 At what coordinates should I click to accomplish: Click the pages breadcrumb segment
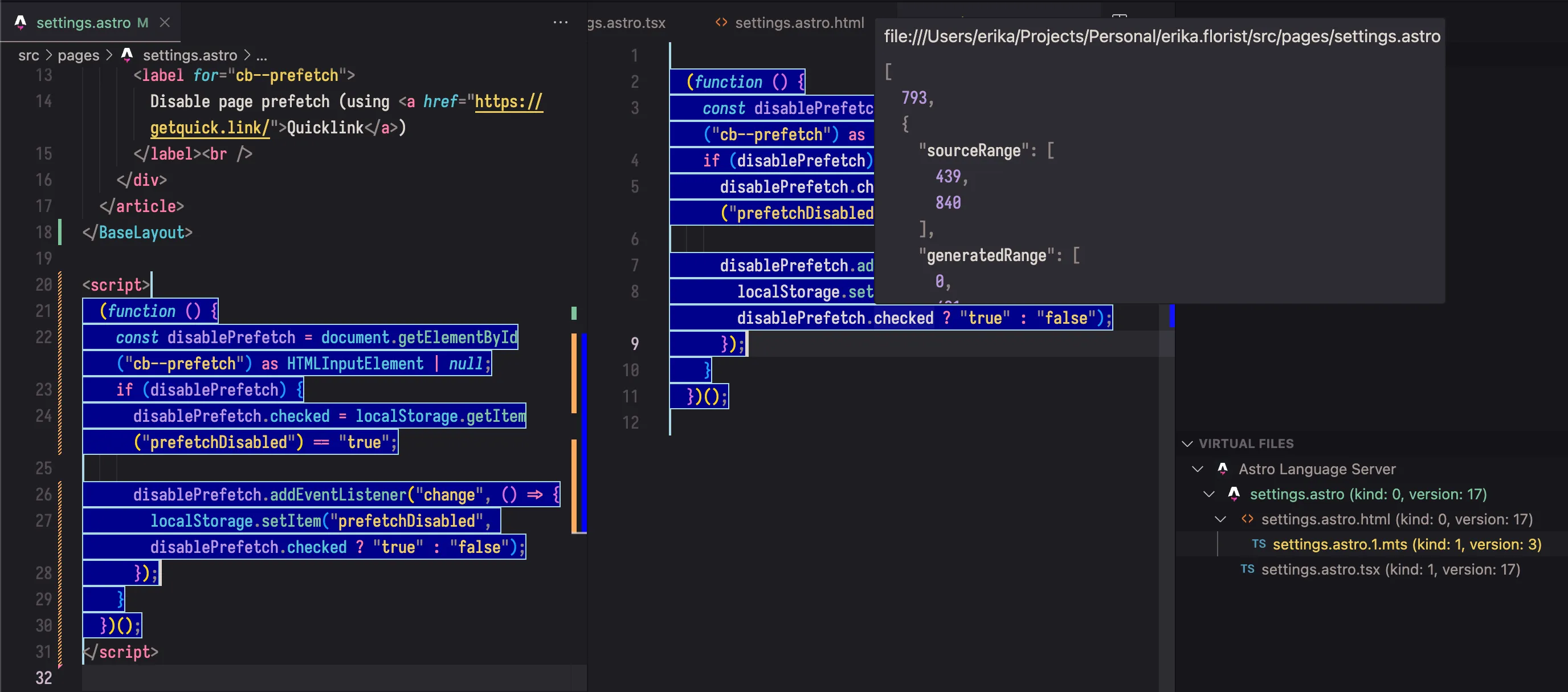79,55
